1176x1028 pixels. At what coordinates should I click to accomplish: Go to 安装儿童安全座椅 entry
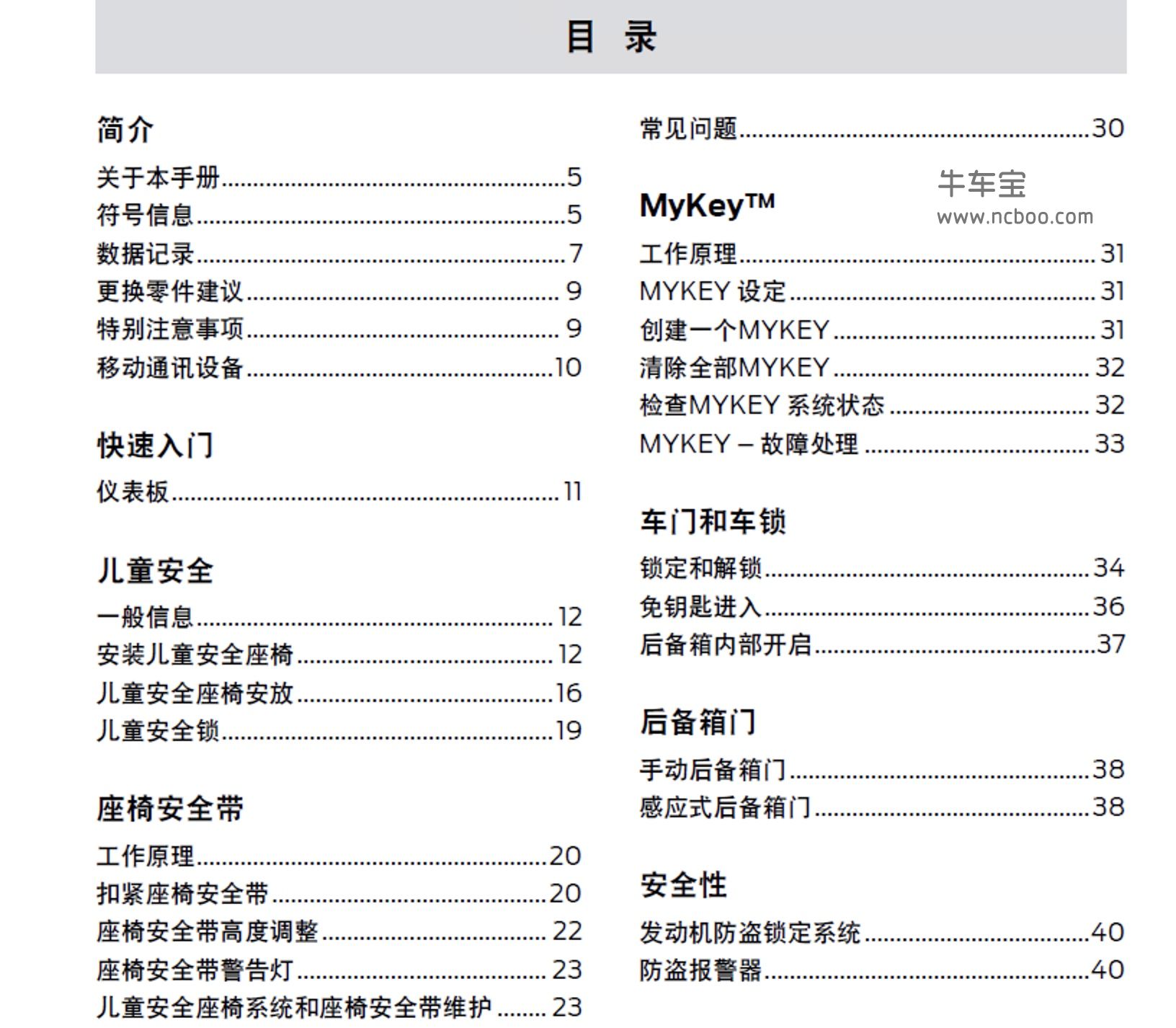339,655
